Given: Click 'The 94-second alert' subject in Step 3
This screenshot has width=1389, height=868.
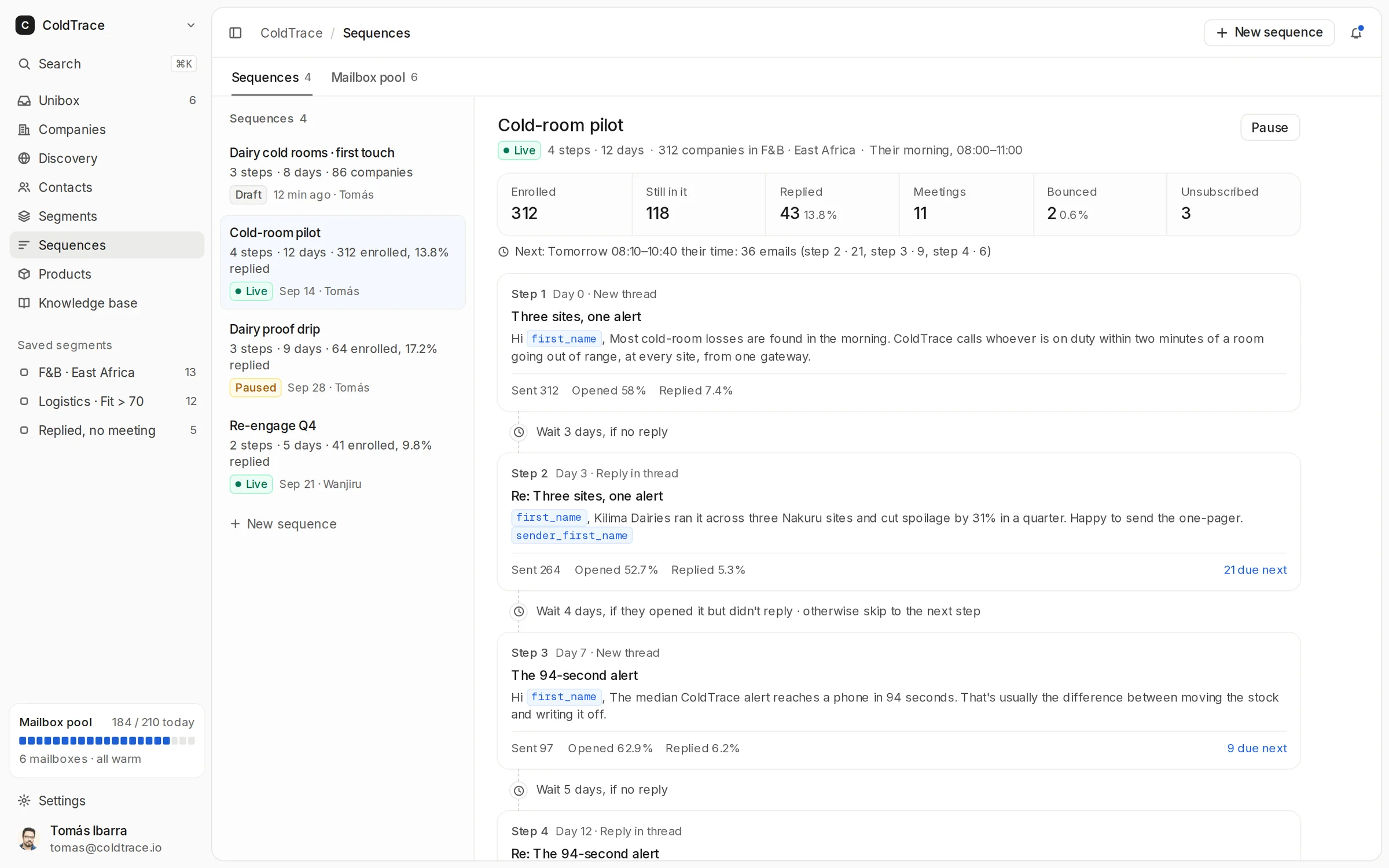Looking at the screenshot, I should click(574, 675).
